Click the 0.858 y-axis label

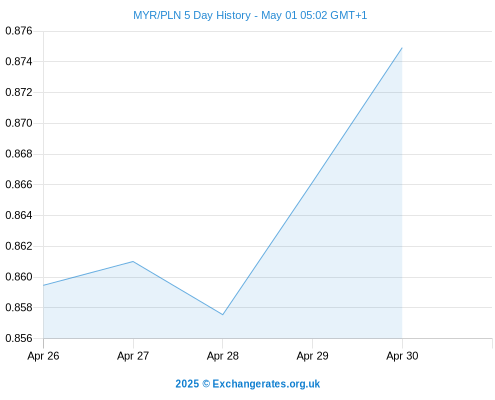tap(19, 307)
